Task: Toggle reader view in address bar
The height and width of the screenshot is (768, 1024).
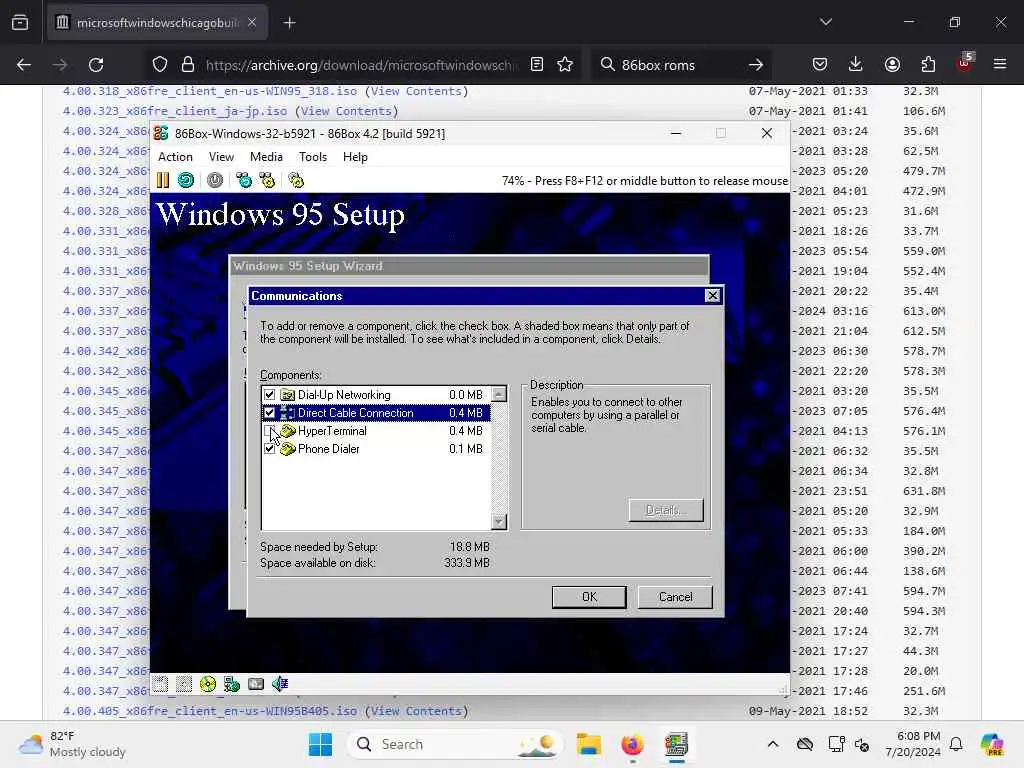Action: point(537,64)
